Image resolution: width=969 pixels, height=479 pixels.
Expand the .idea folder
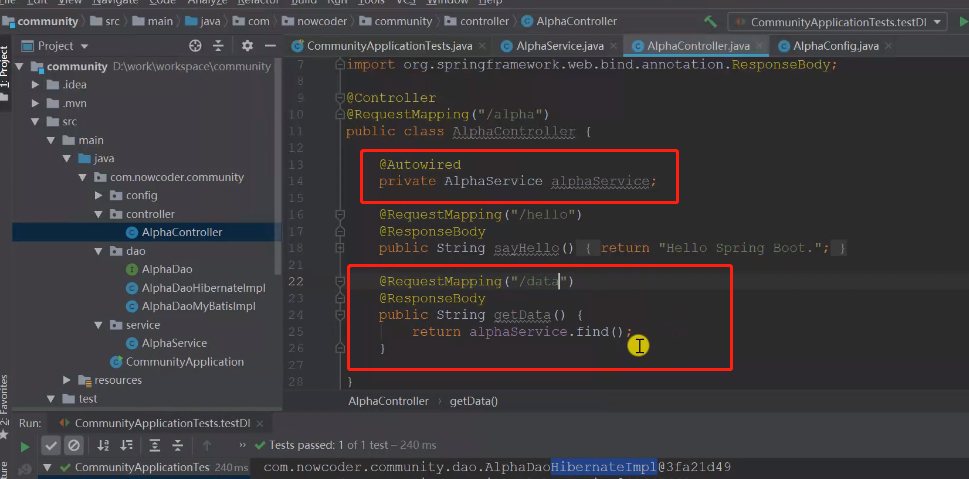click(36, 85)
